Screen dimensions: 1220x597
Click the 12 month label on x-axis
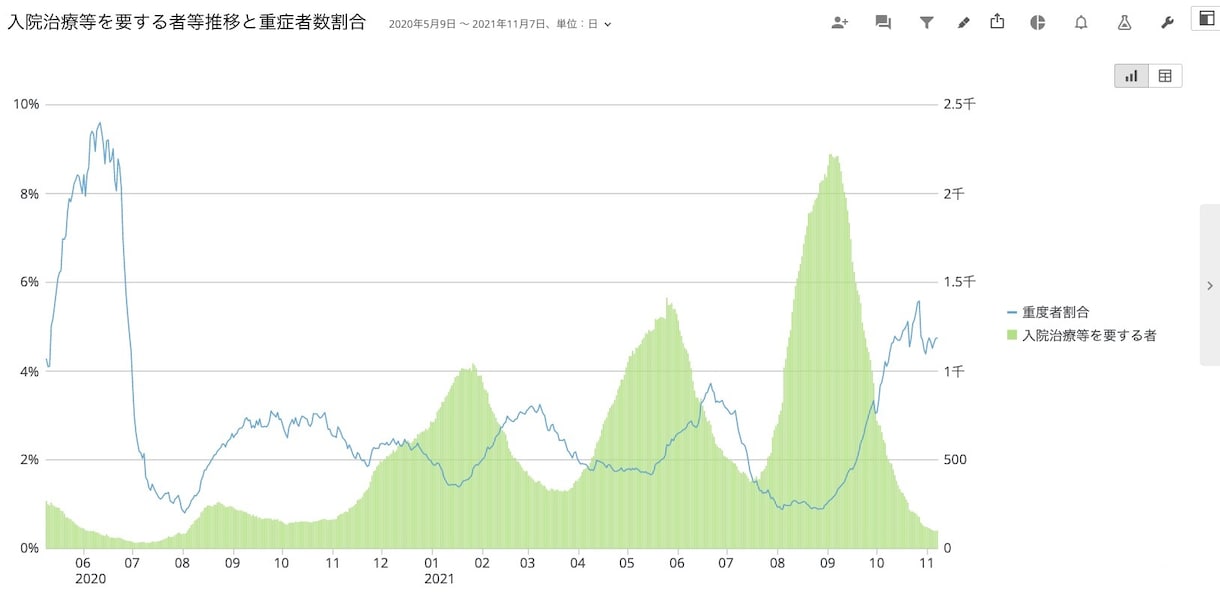(x=381, y=563)
